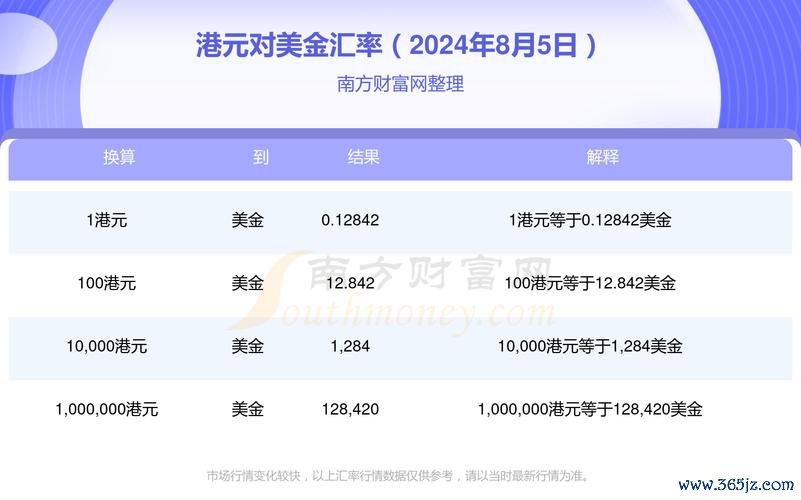Click the text 10,000港元等于1,284美金
This screenshot has height=500, width=801.
pyautogui.click(x=590, y=347)
